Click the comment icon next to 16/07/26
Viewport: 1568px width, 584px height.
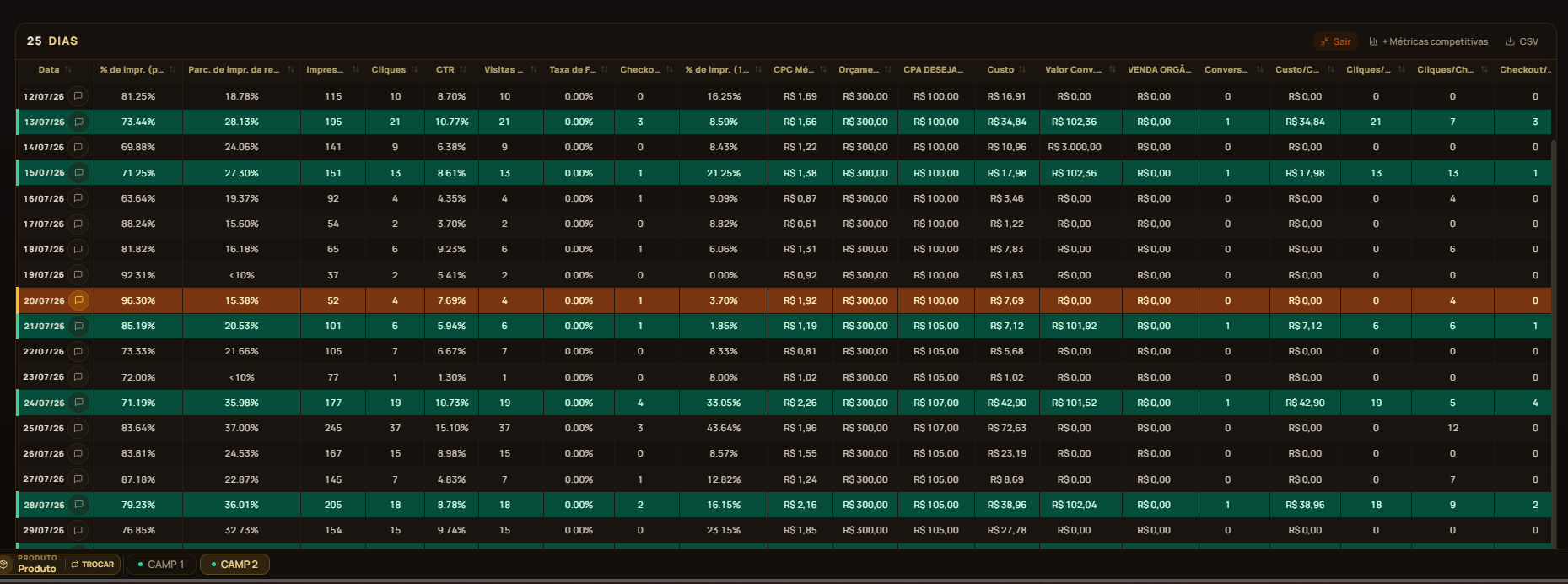pyautogui.click(x=78, y=198)
